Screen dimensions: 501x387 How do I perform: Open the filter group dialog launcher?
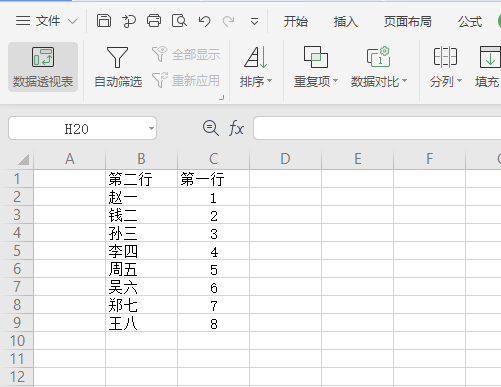point(221,97)
